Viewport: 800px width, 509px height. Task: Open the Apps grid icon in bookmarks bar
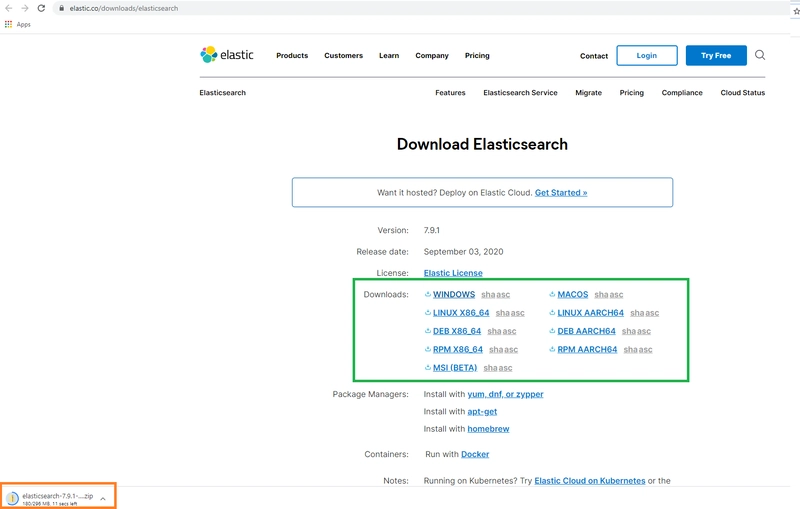[8, 24]
